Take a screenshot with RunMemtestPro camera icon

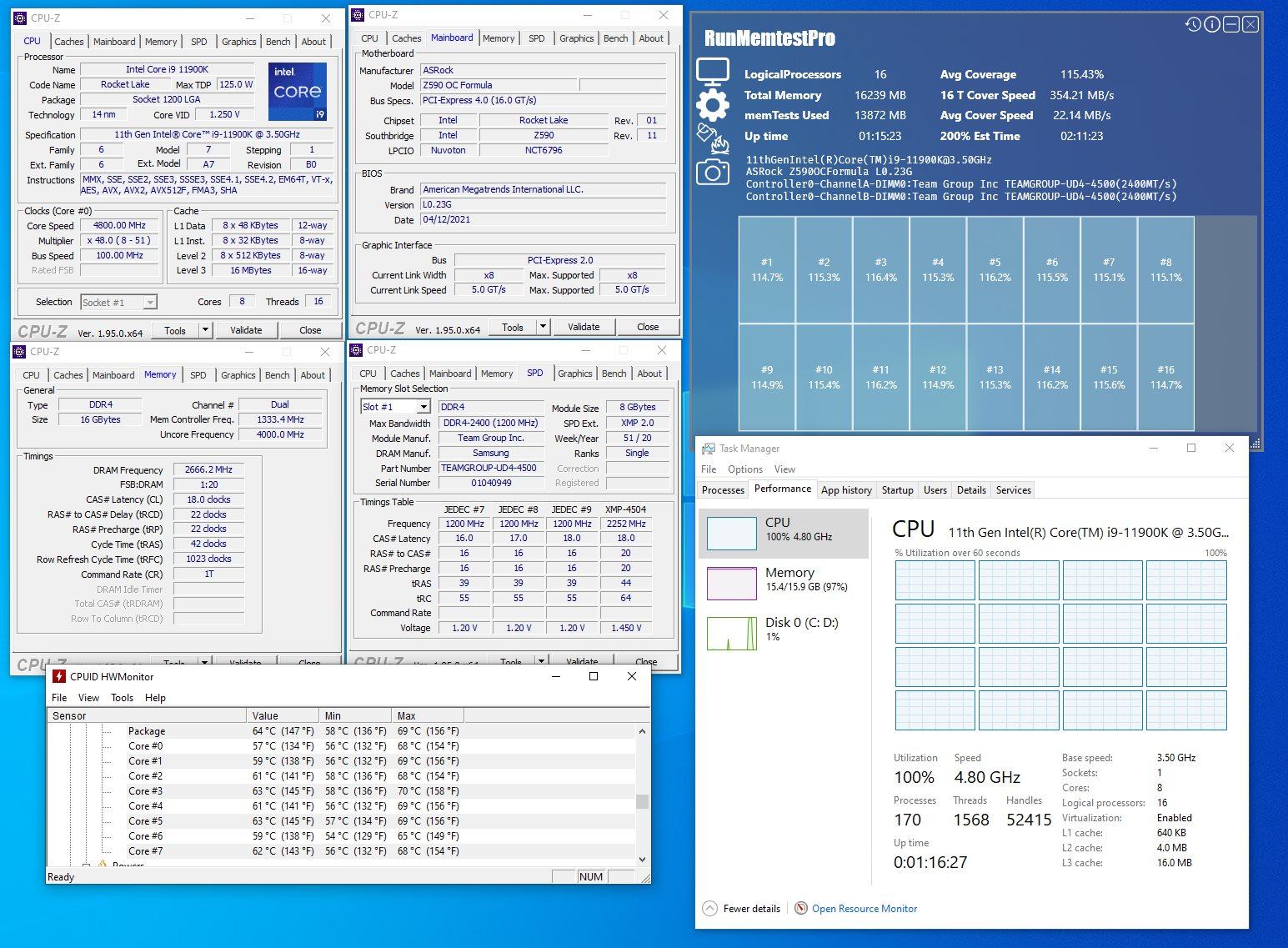713,172
